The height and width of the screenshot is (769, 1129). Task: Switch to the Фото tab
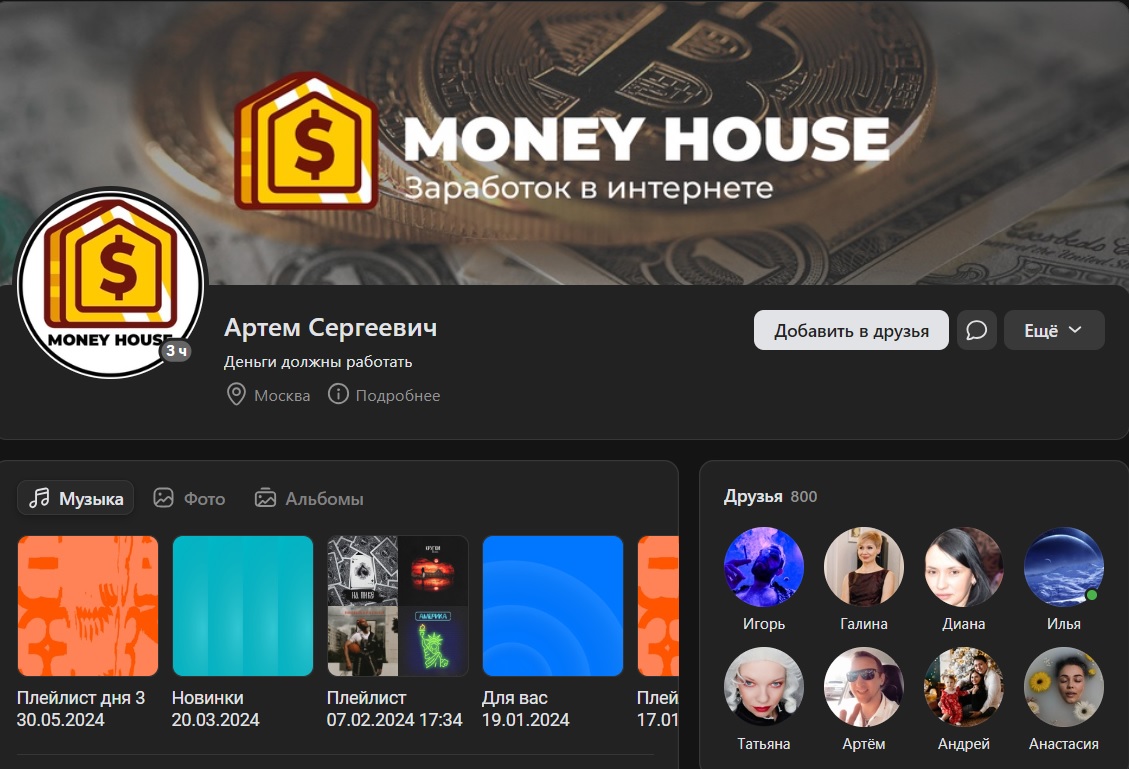tap(189, 498)
